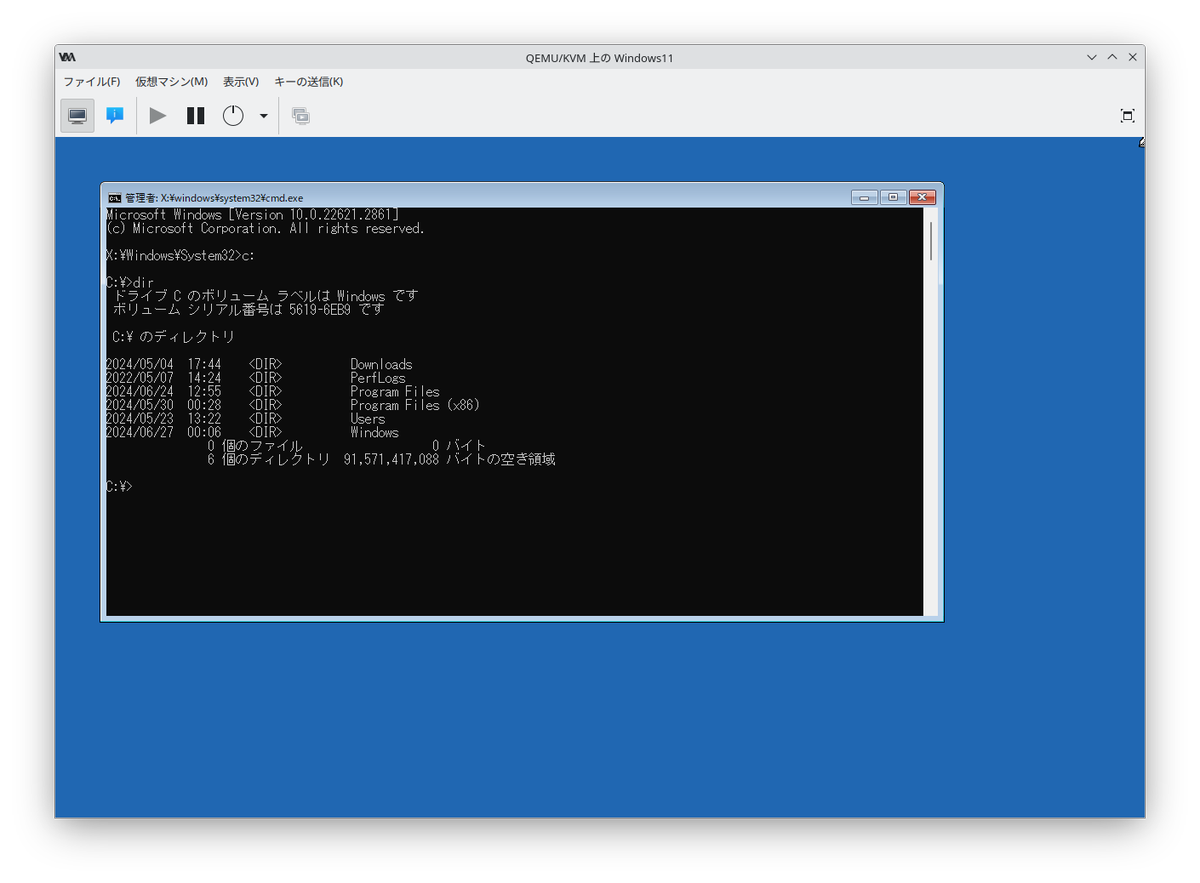Image resolution: width=1200 pixels, height=883 pixels.
Task: Show the graphical console view
Action: (x=77, y=116)
